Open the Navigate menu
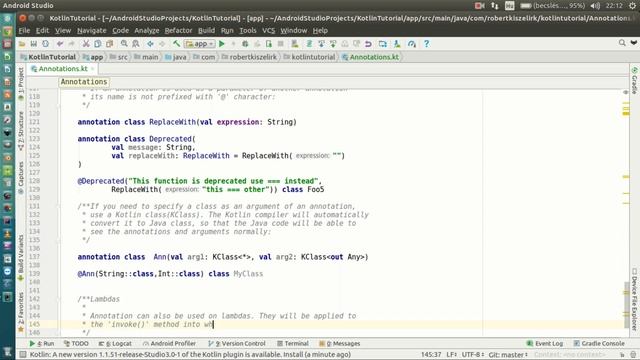Image resolution: width=640 pixels, height=360 pixels. click(91, 31)
